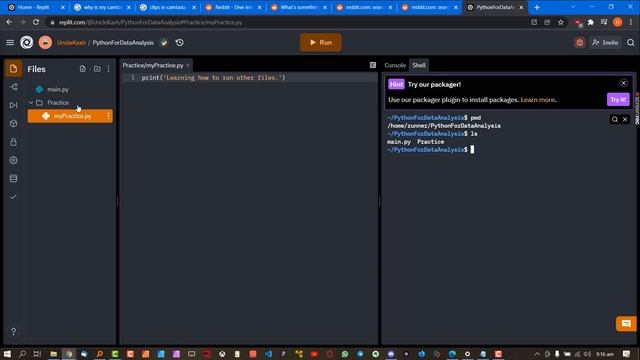Viewport: 640px width, 360px height.
Task: Click the browser address bar
Action: pyautogui.click(x=286, y=22)
